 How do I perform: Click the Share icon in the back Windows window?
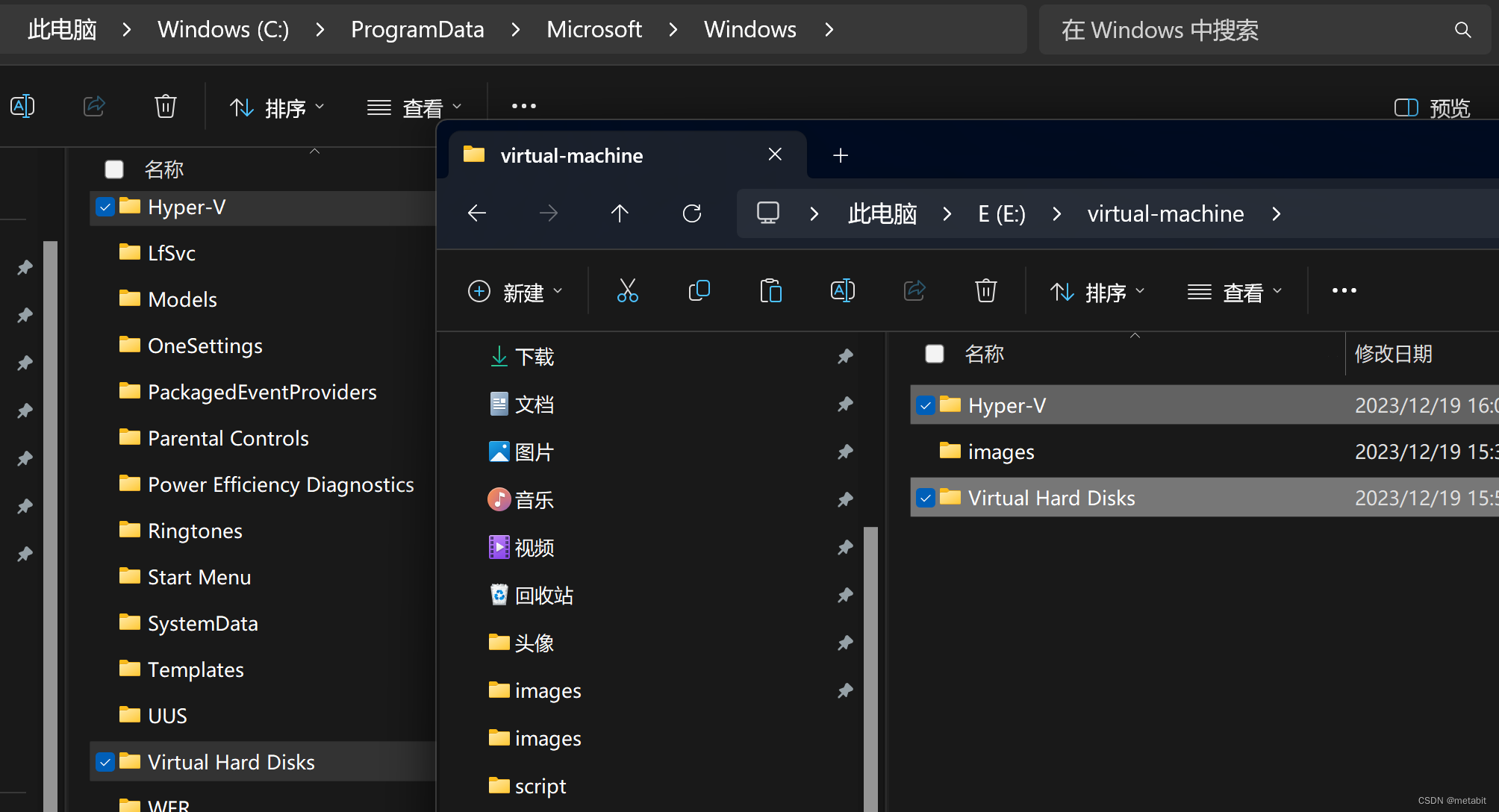94,107
